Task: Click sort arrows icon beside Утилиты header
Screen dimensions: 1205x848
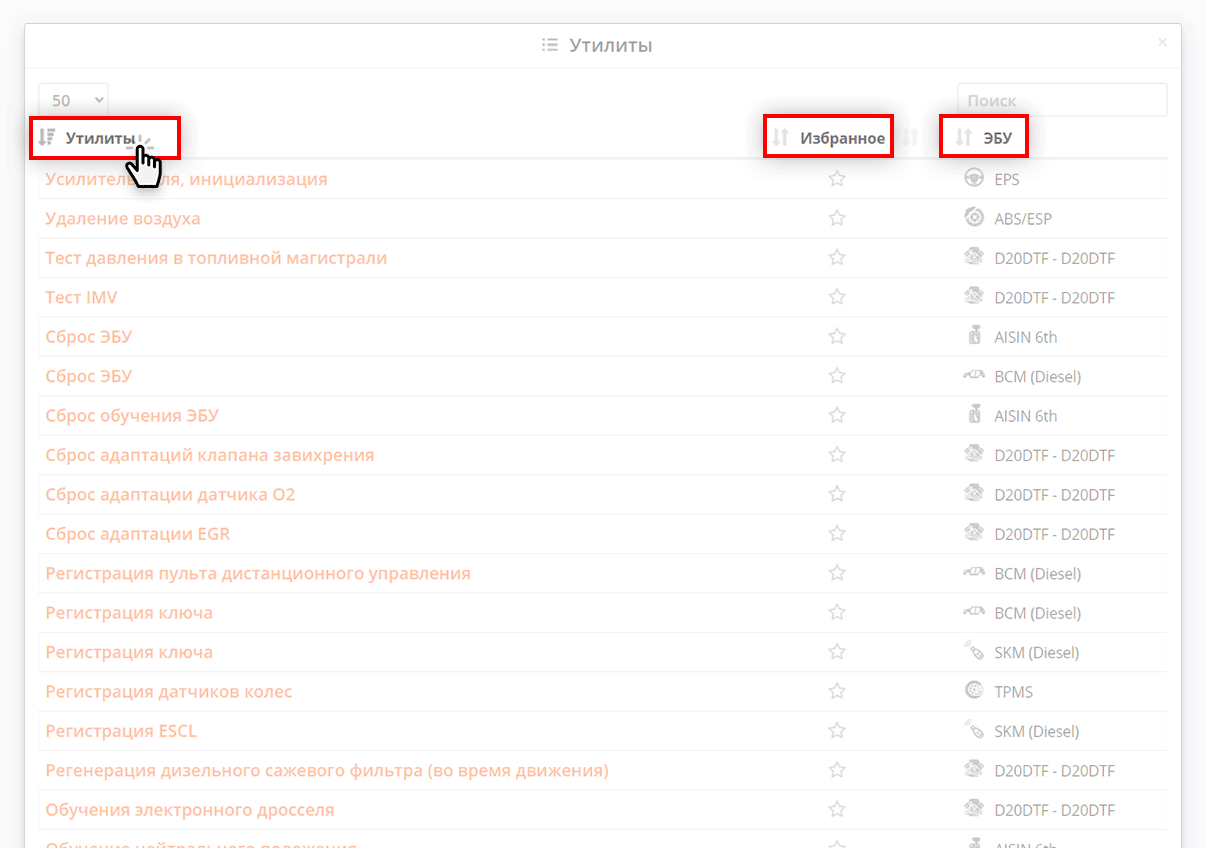Action: point(46,138)
